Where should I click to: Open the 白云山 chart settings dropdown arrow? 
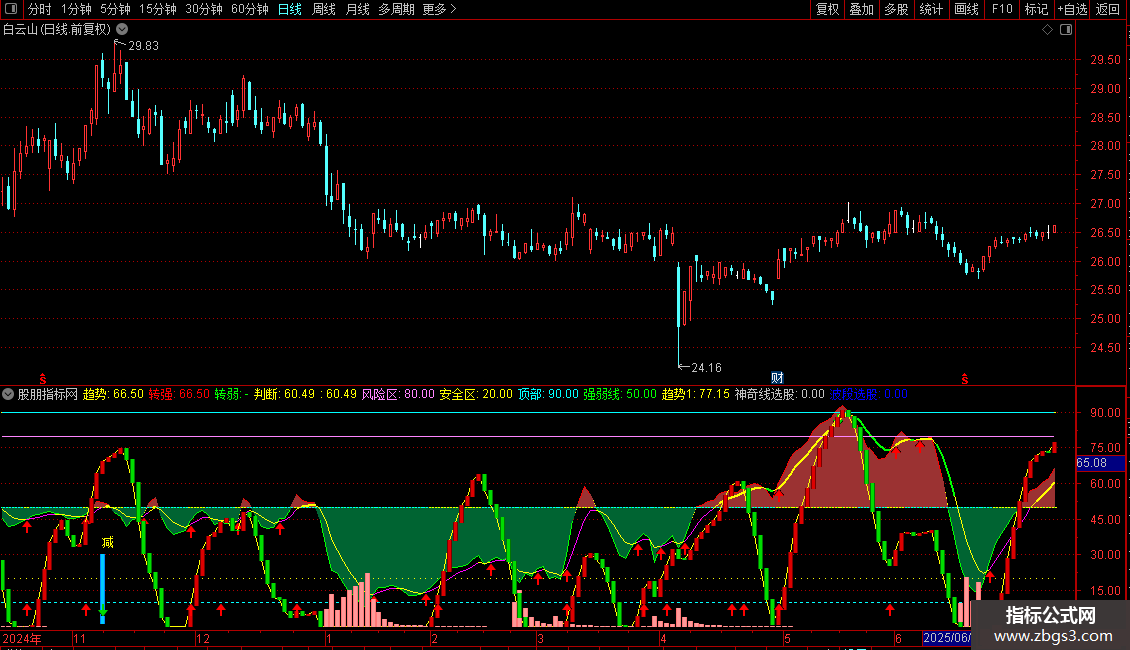[123, 30]
